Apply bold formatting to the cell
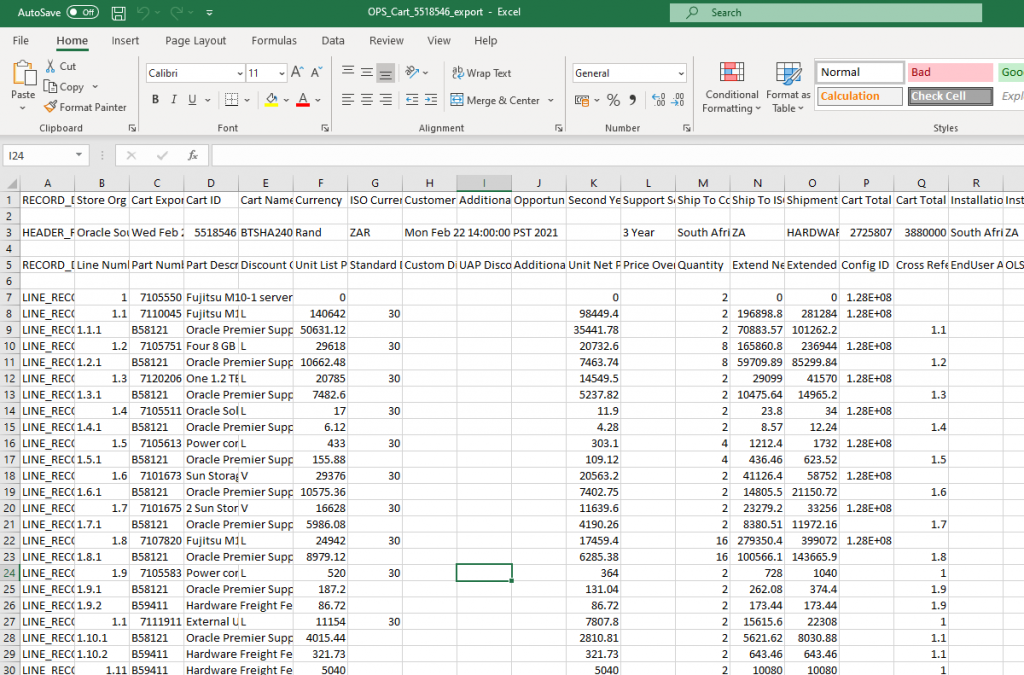 point(155,100)
